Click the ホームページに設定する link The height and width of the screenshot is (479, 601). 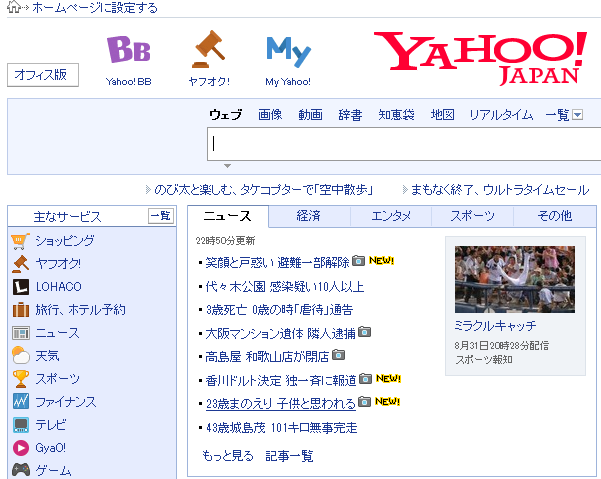(95, 8)
